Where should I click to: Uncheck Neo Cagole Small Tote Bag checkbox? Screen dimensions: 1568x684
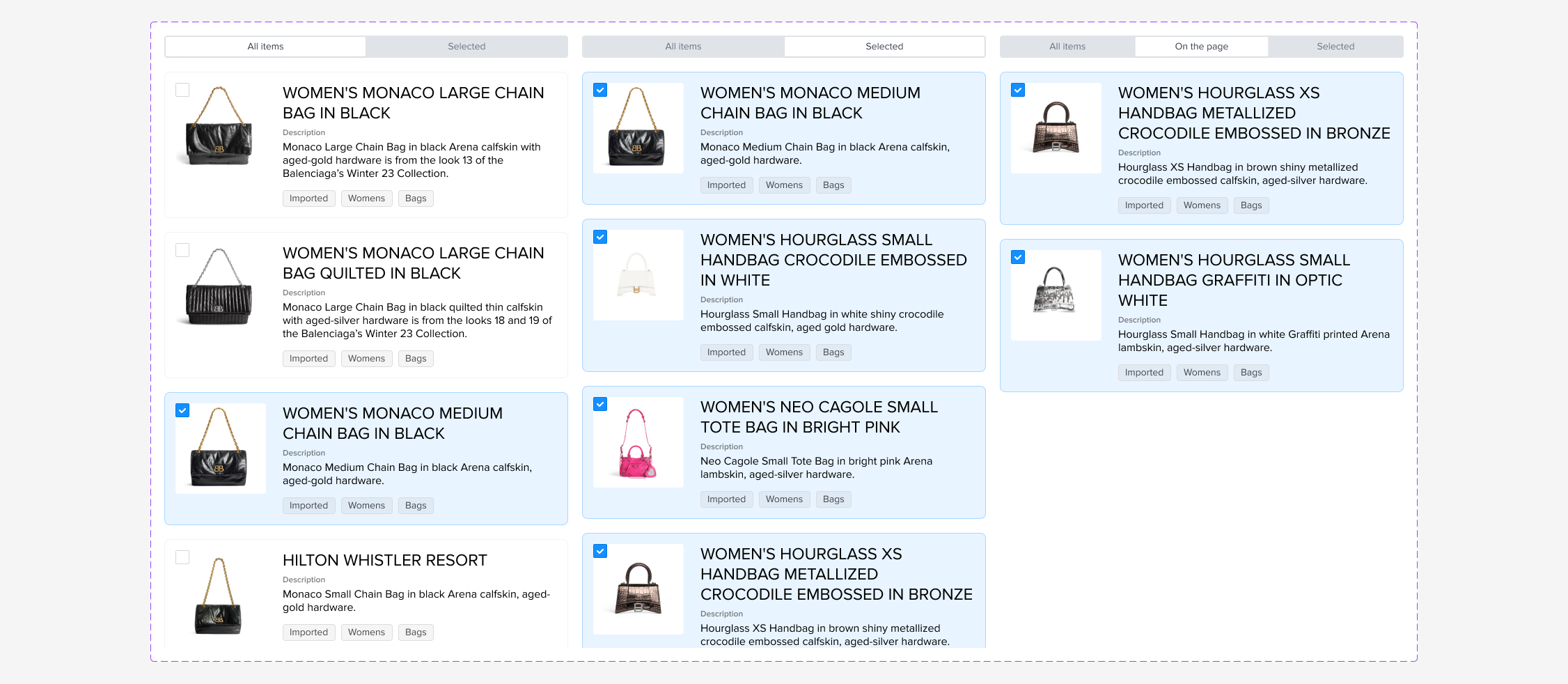[600, 404]
